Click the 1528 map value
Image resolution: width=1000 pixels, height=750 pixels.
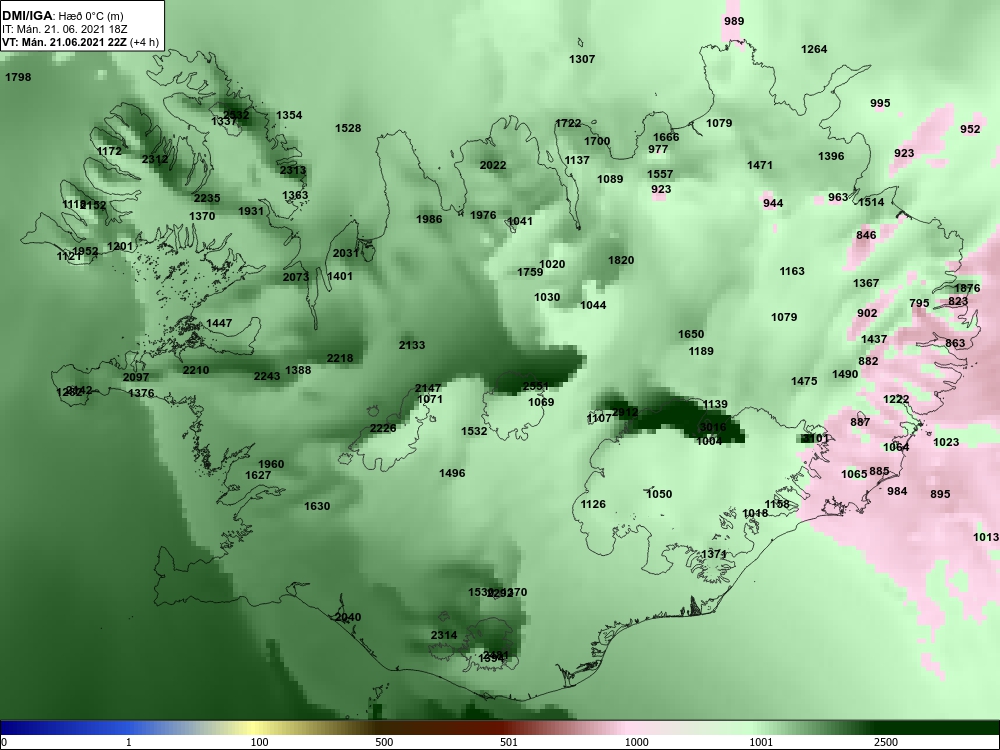[348, 128]
